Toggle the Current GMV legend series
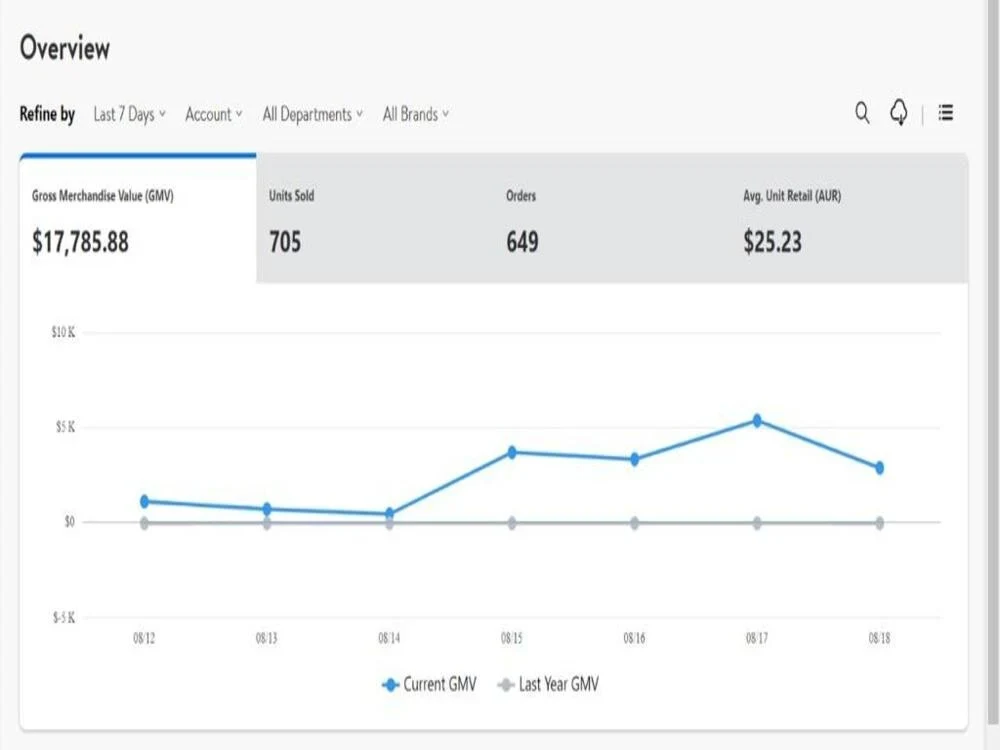 tap(429, 684)
